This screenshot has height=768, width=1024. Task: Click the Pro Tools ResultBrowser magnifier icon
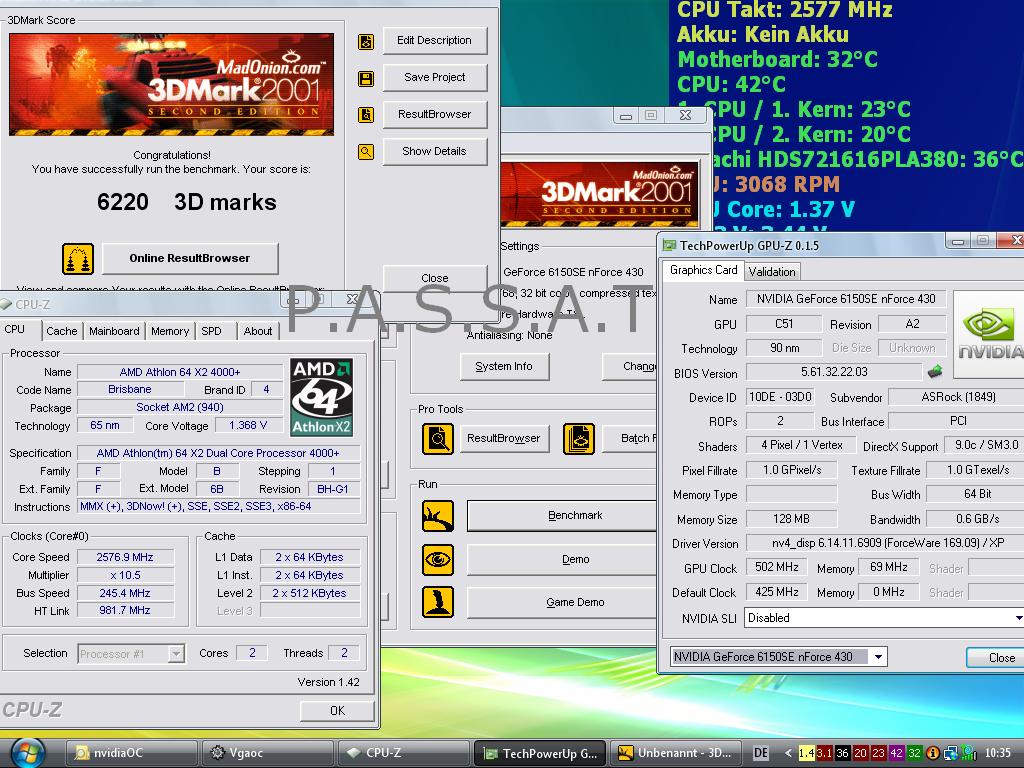[x=438, y=439]
